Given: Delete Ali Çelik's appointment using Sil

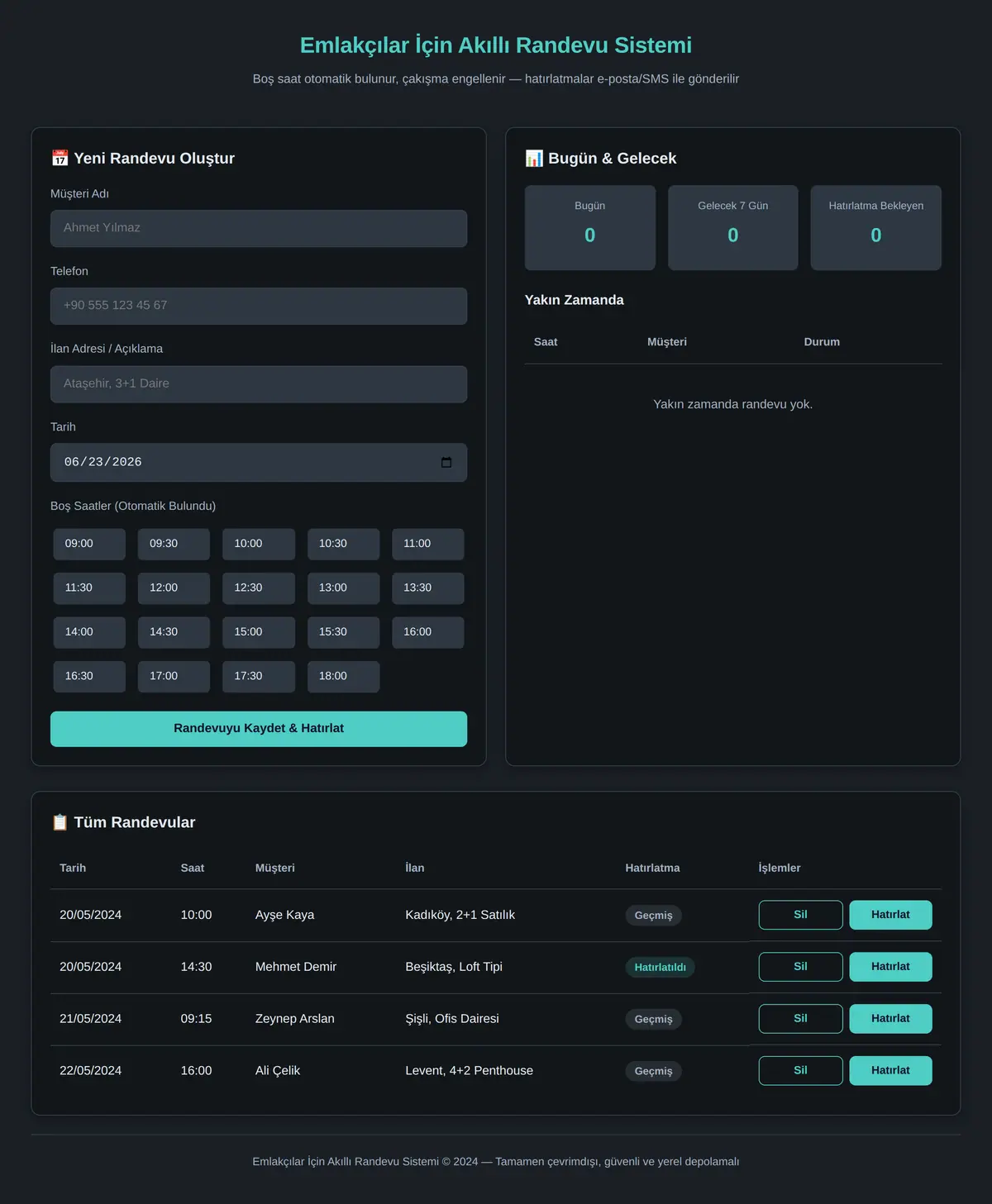Looking at the screenshot, I should coord(801,1071).
